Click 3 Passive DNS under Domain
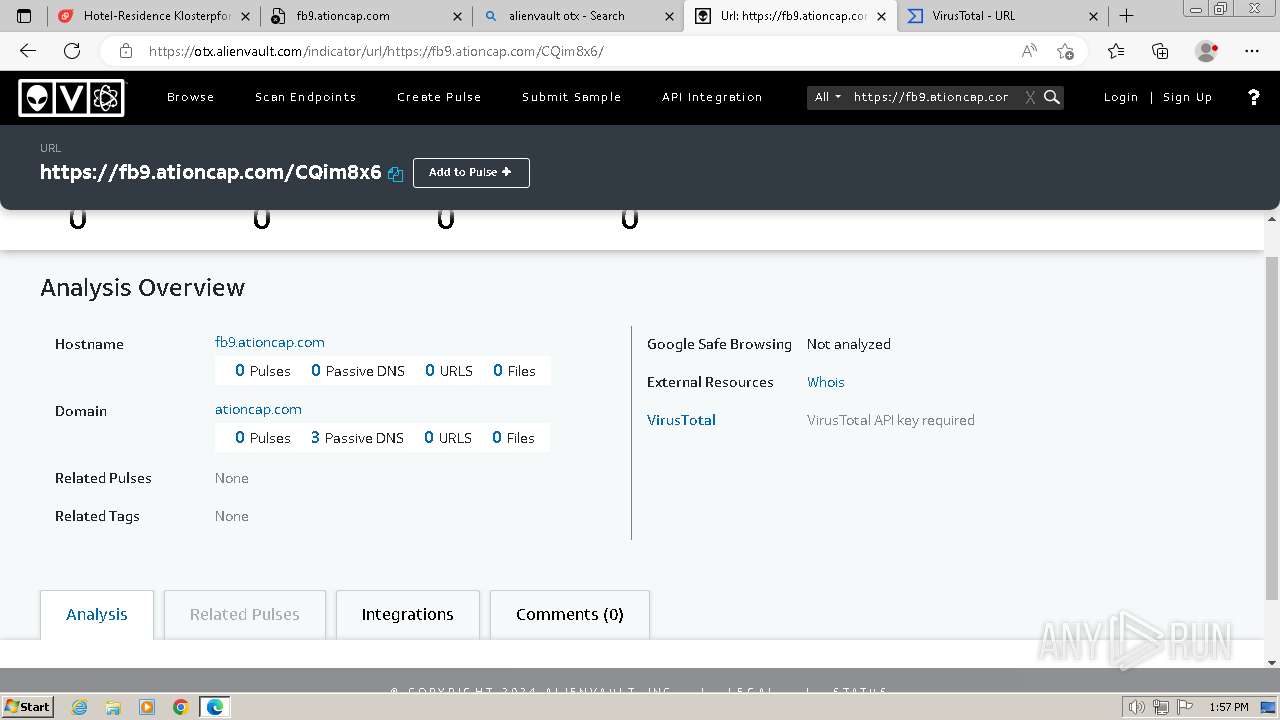Image resolution: width=1280 pixels, height=720 pixels. click(x=357, y=438)
